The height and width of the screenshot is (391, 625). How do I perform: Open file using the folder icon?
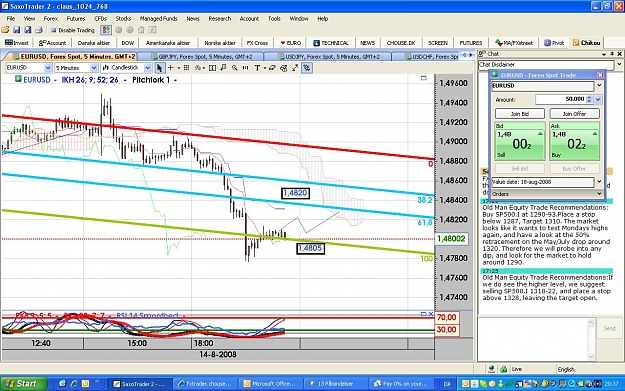[6, 30]
